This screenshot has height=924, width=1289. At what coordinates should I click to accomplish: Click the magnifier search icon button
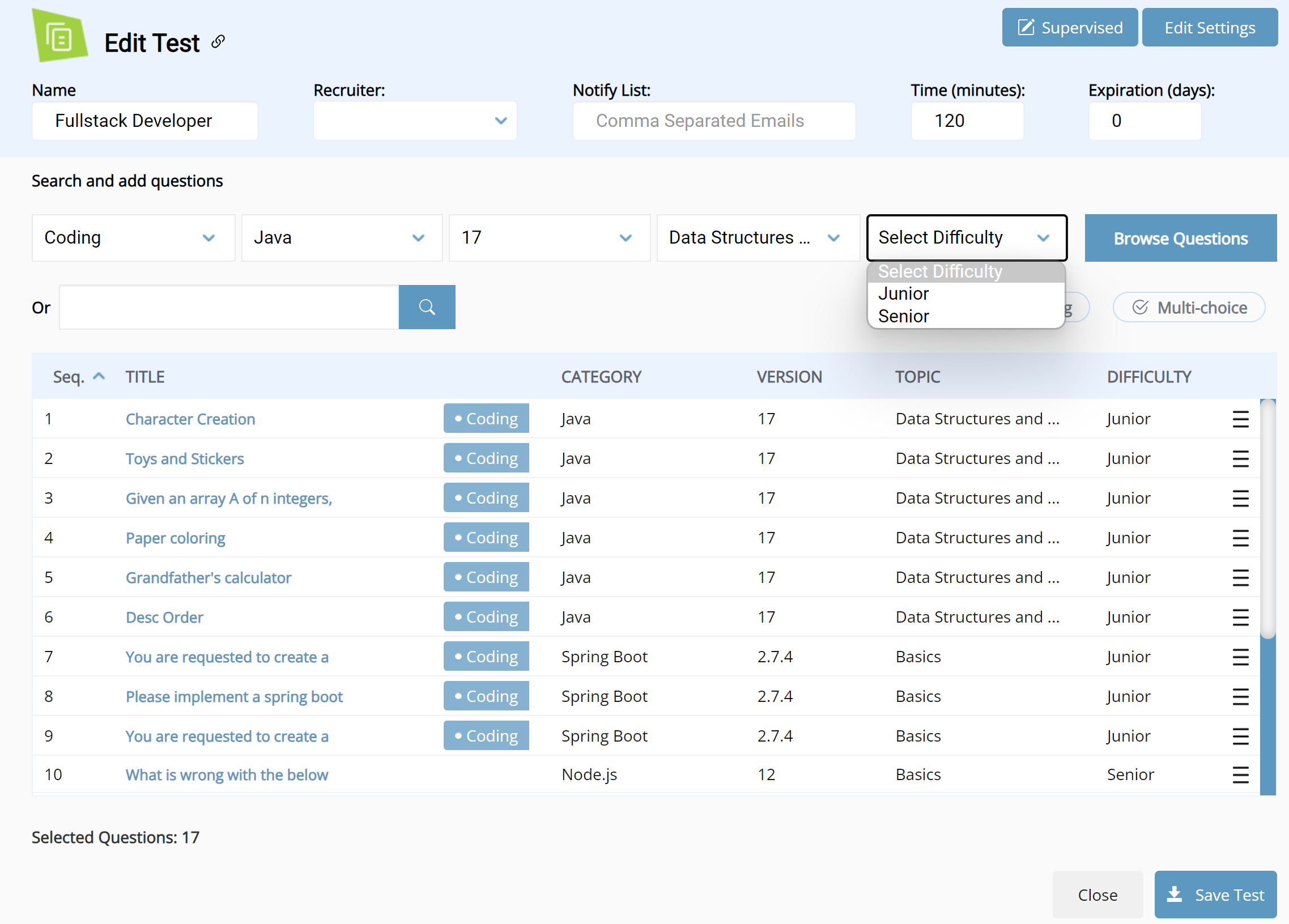(427, 307)
